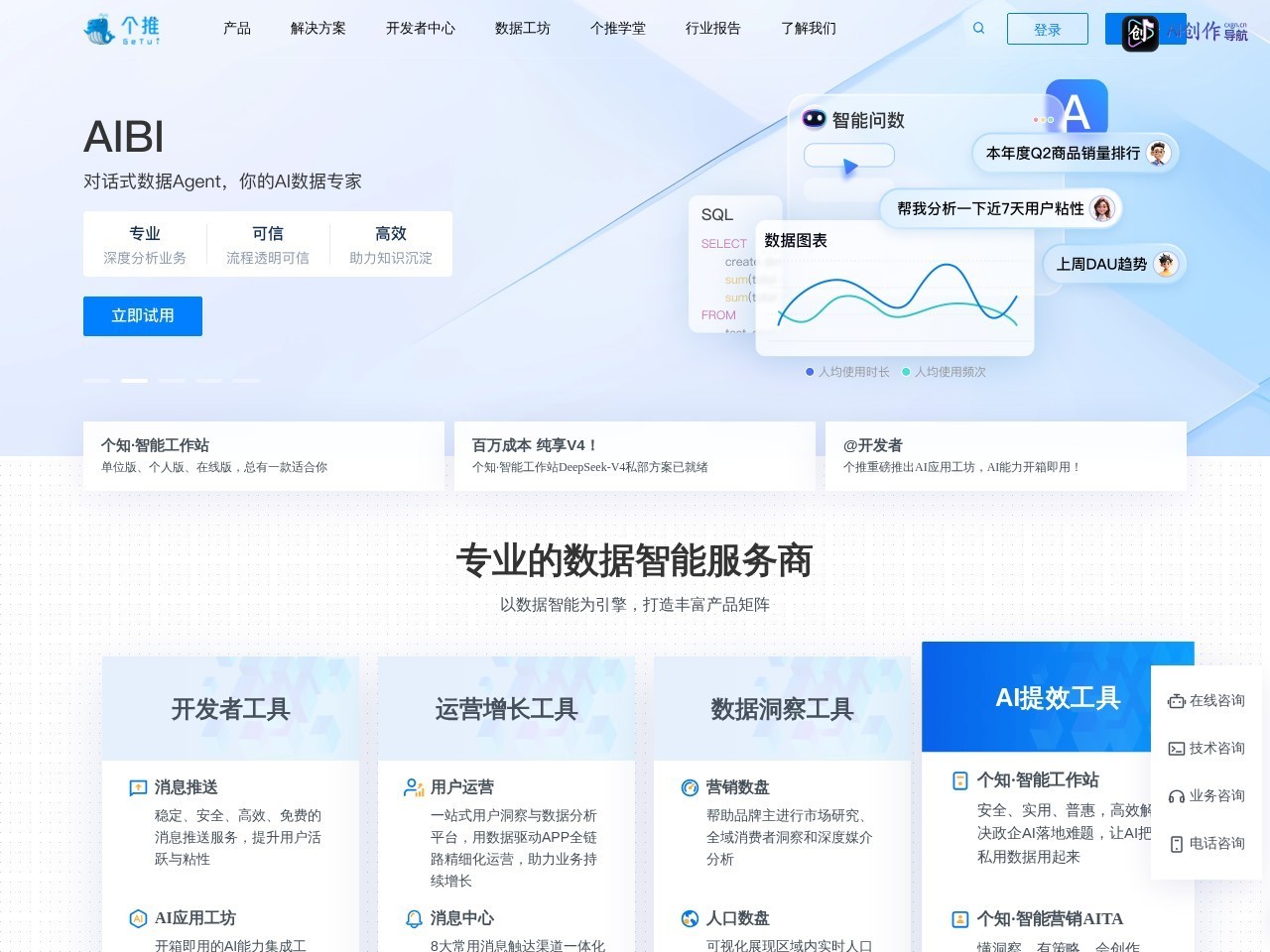Image resolution: width=1270 pixels, height=952 pixels.
Task: Click the 登录 button
Action: tap(1048, 29)
